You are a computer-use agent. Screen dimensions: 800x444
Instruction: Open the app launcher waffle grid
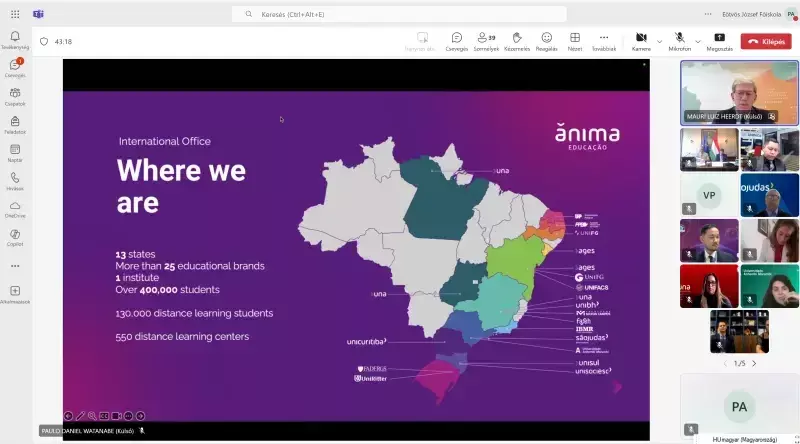pyautogui.click(x=15, y=14)
